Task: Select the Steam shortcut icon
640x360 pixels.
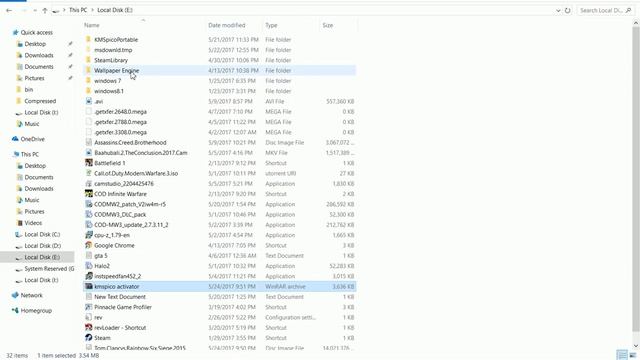Action: [89, 338]
